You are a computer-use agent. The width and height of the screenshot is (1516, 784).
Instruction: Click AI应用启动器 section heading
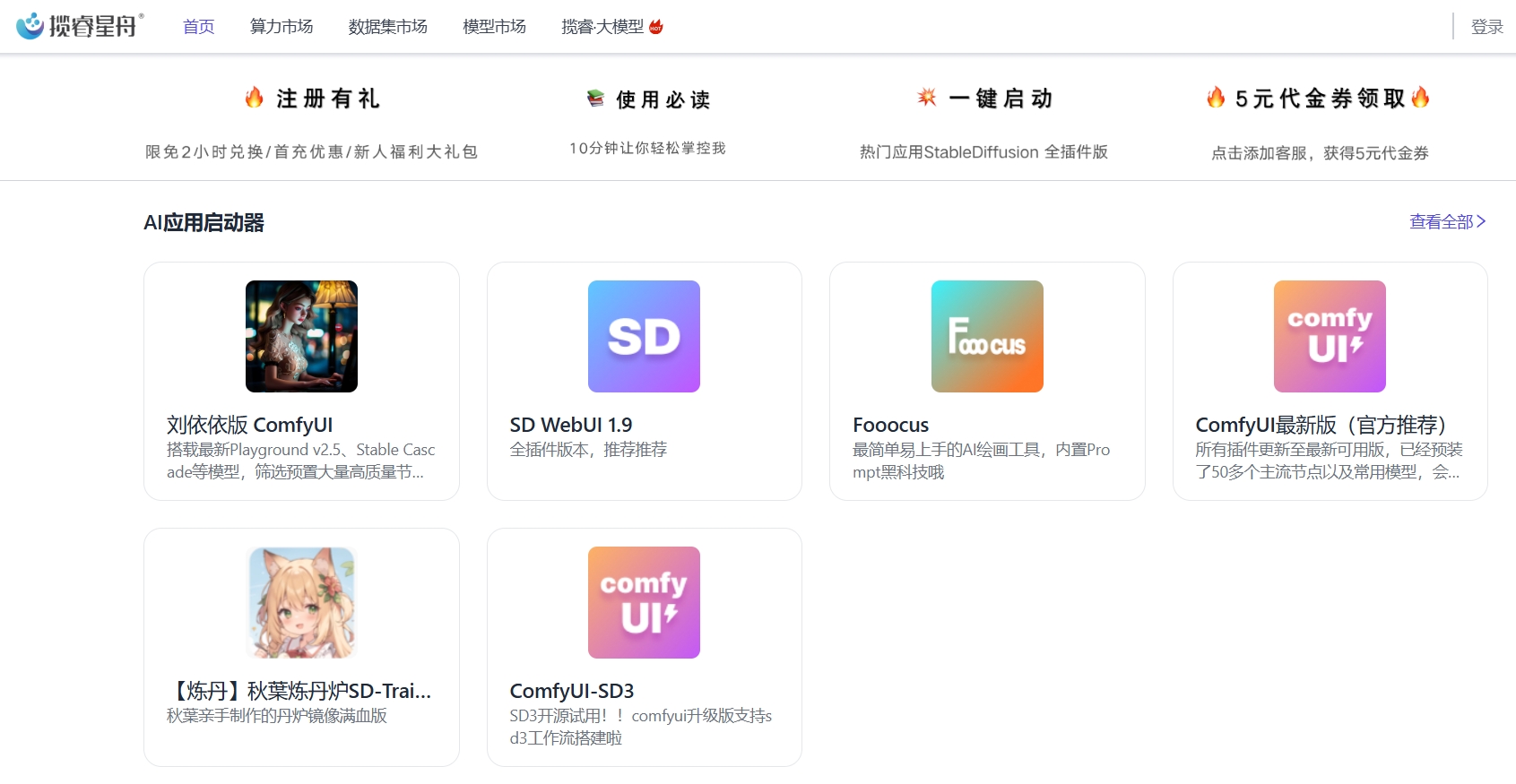pos(204,222)
